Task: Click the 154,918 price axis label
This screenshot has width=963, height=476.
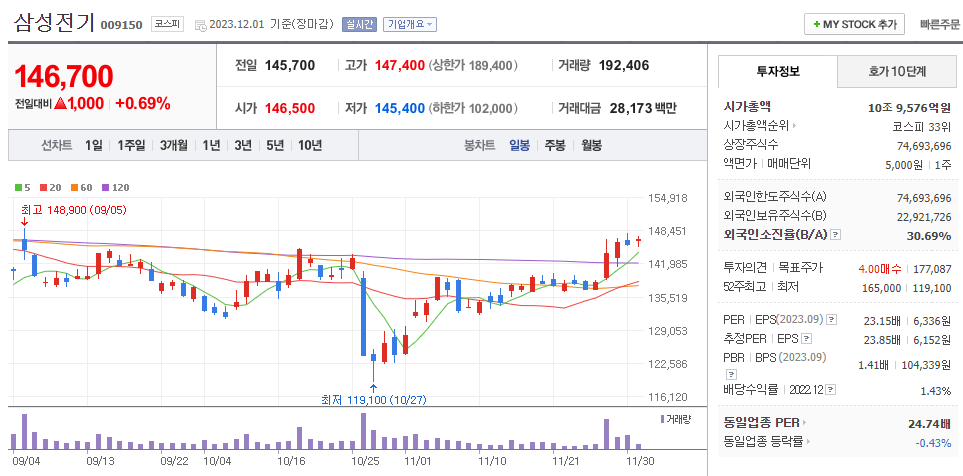Action: pyautogui.click(x=668, y=198)
